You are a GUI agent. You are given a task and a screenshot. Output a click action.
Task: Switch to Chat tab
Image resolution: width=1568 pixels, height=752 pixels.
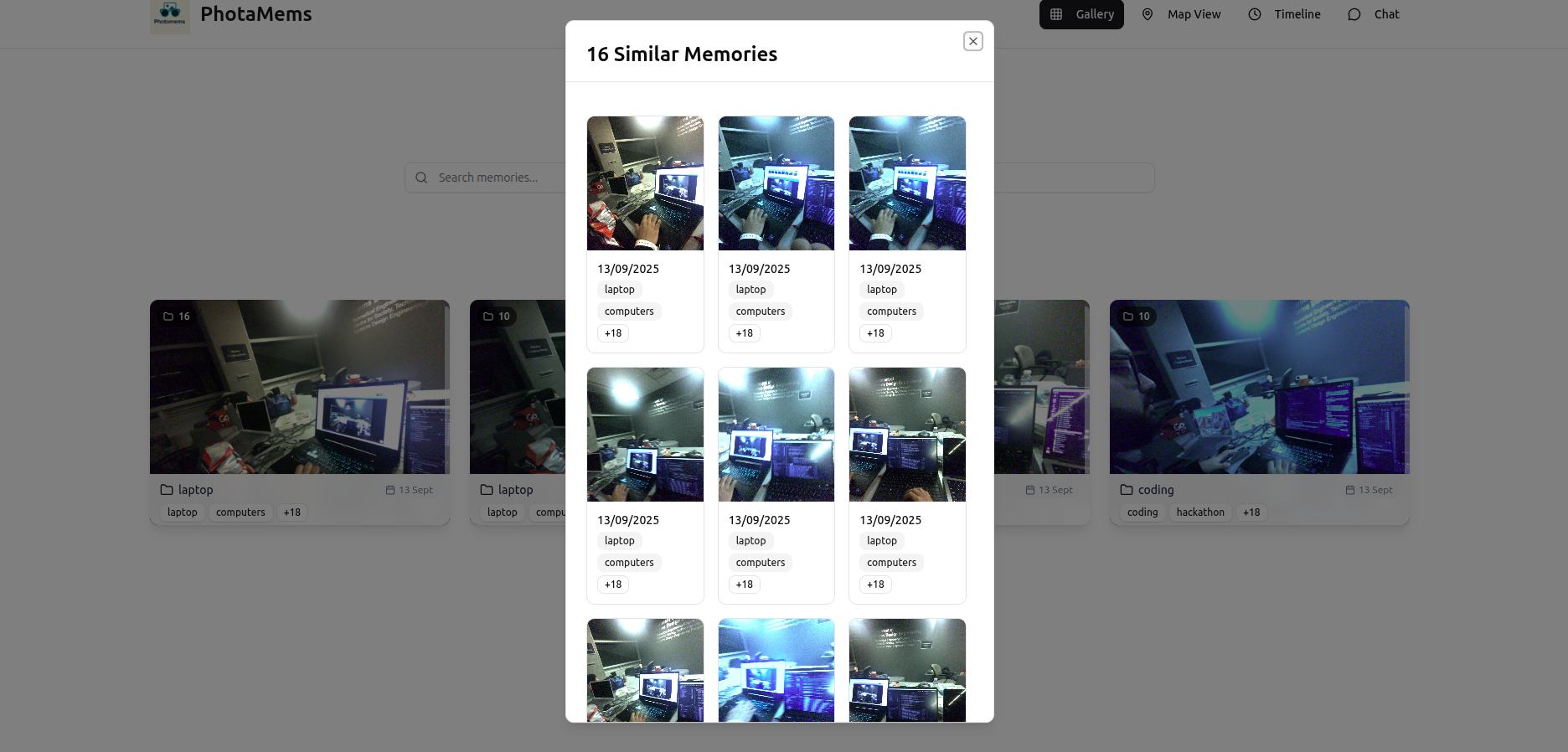click(x=1374, y=14)
